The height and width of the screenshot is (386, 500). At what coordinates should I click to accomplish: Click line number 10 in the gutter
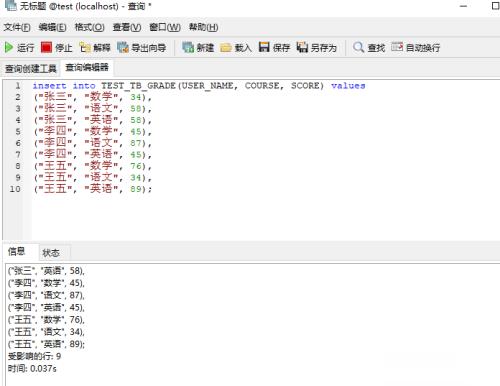pos(15,189)
